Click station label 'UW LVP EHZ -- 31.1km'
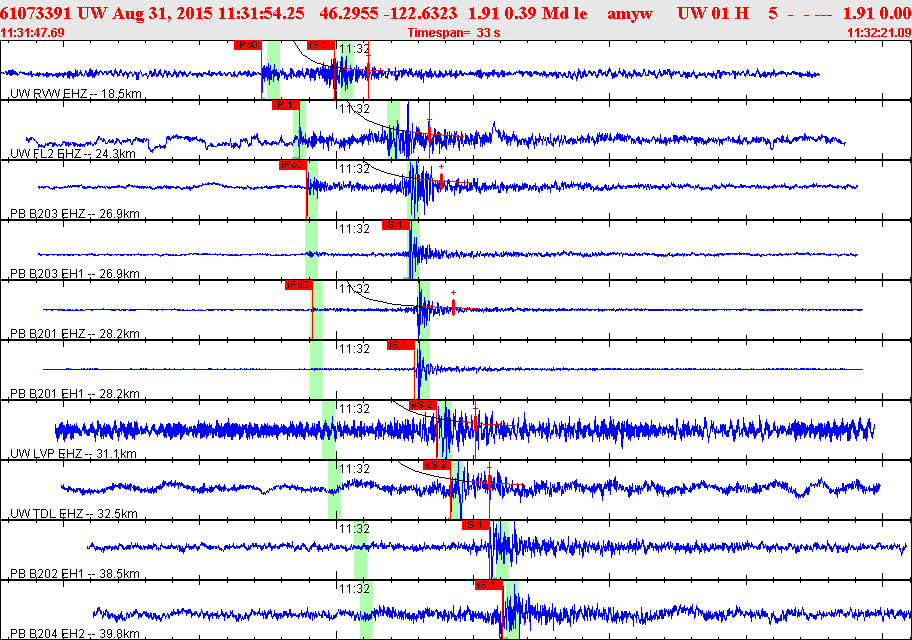The height and width of the screenshot is (640, 912). 73,453
